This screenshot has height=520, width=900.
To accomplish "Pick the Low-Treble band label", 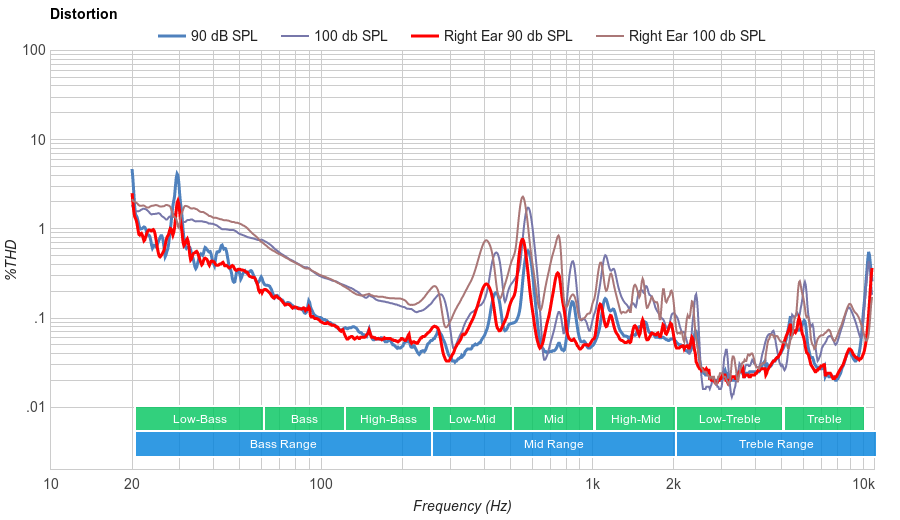I will (x=729, y=419).
